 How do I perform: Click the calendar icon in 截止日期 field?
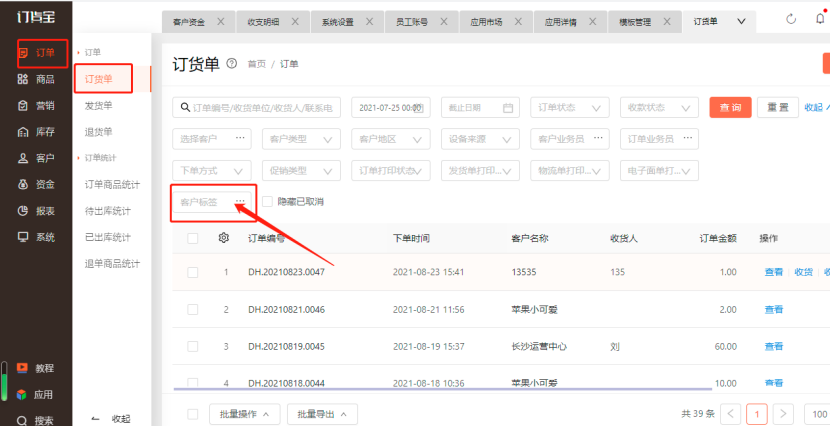[508, 108]
